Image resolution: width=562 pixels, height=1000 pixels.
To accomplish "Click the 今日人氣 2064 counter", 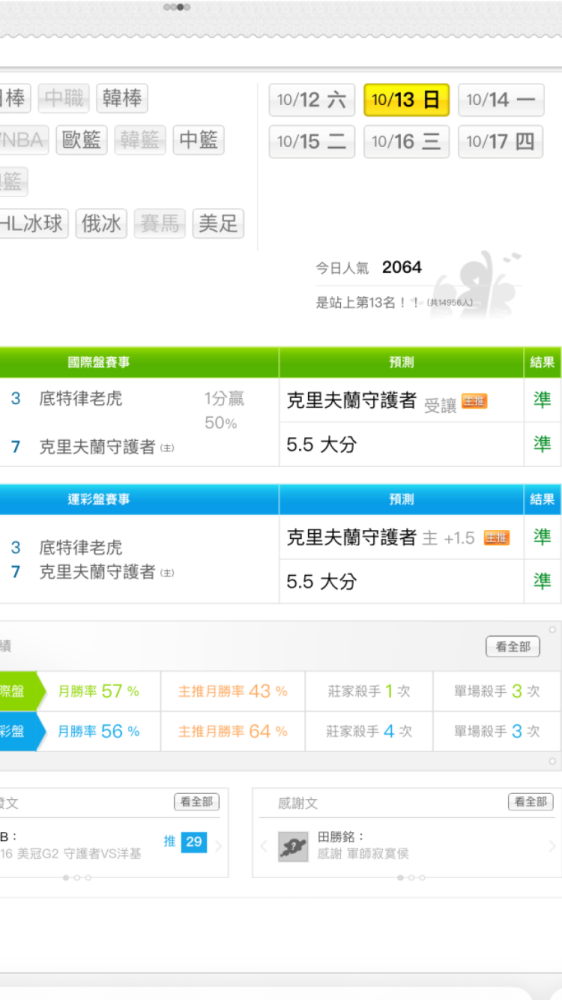I will 369,268.
